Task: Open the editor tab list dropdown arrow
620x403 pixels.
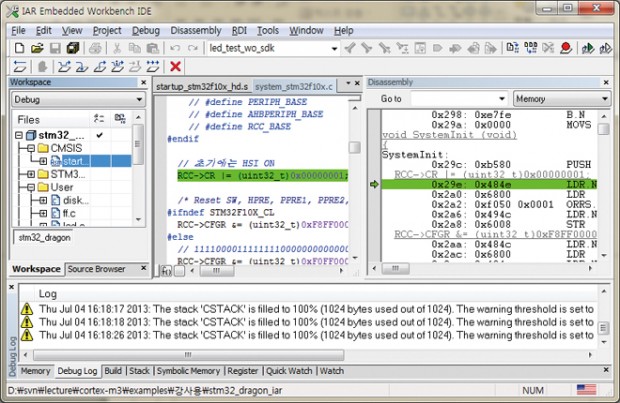Action: [348, 83]
